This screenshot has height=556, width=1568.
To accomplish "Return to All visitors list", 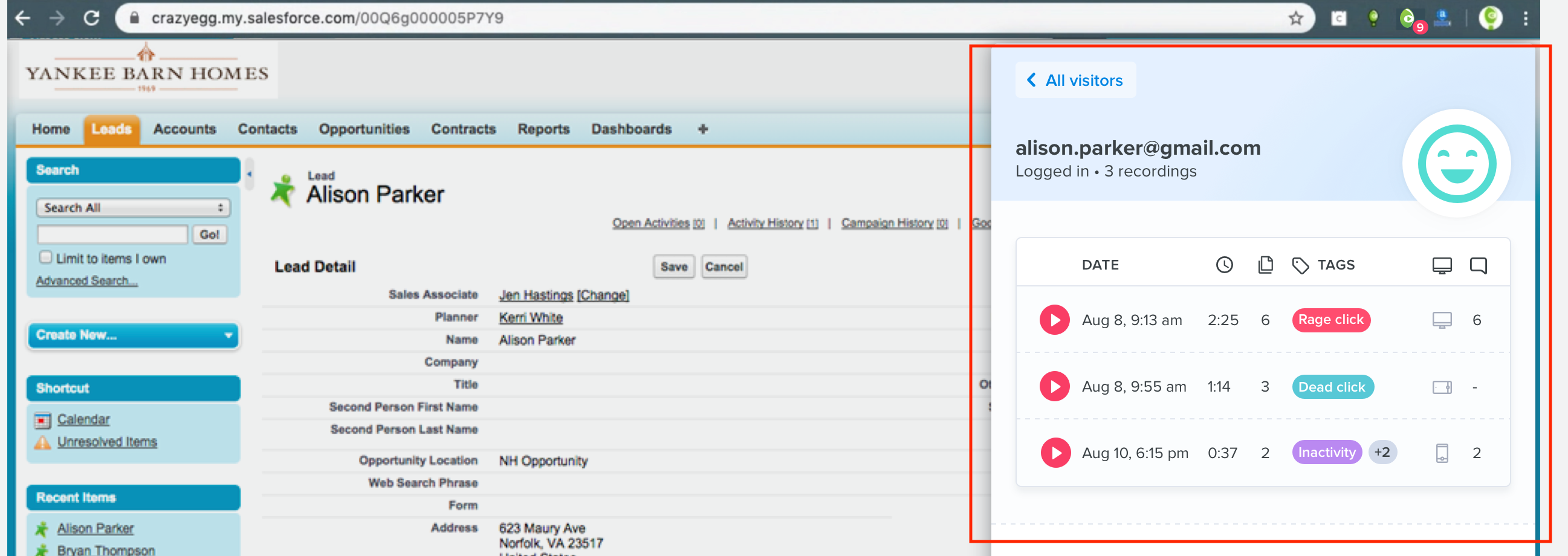I will click(1075, 80).
